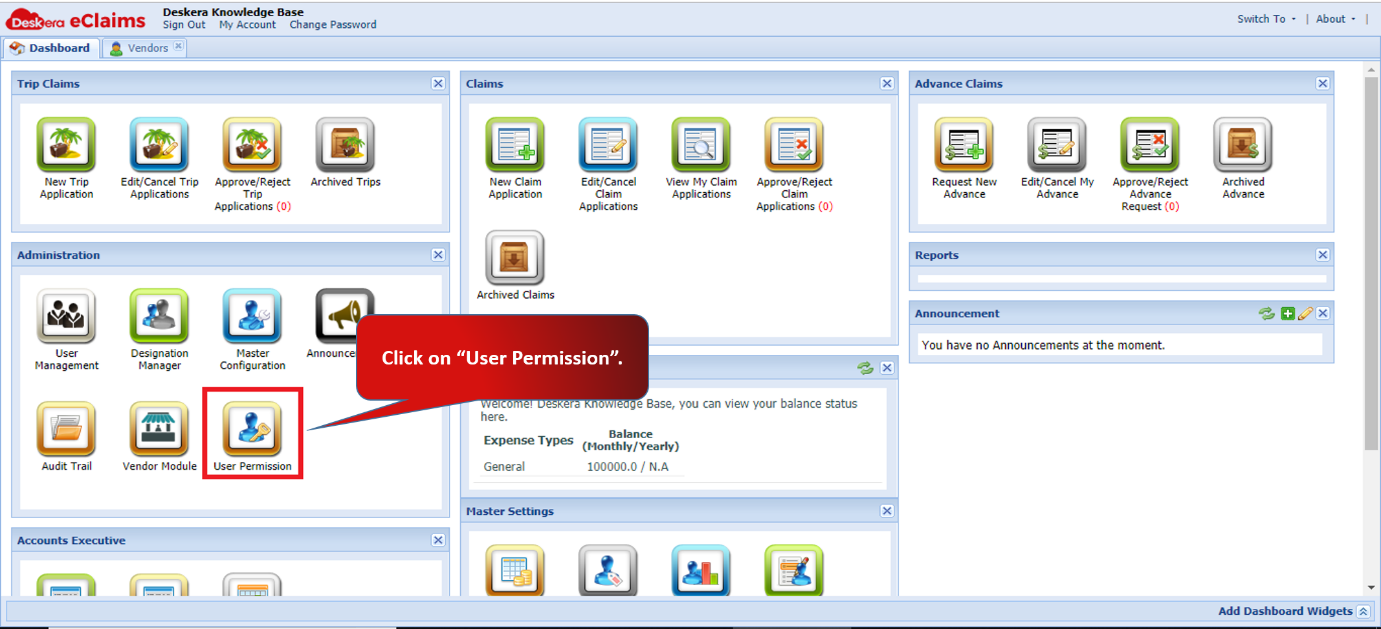Edit announcements with pencil icon
1381x629 pixels.
click(1305, 313)
